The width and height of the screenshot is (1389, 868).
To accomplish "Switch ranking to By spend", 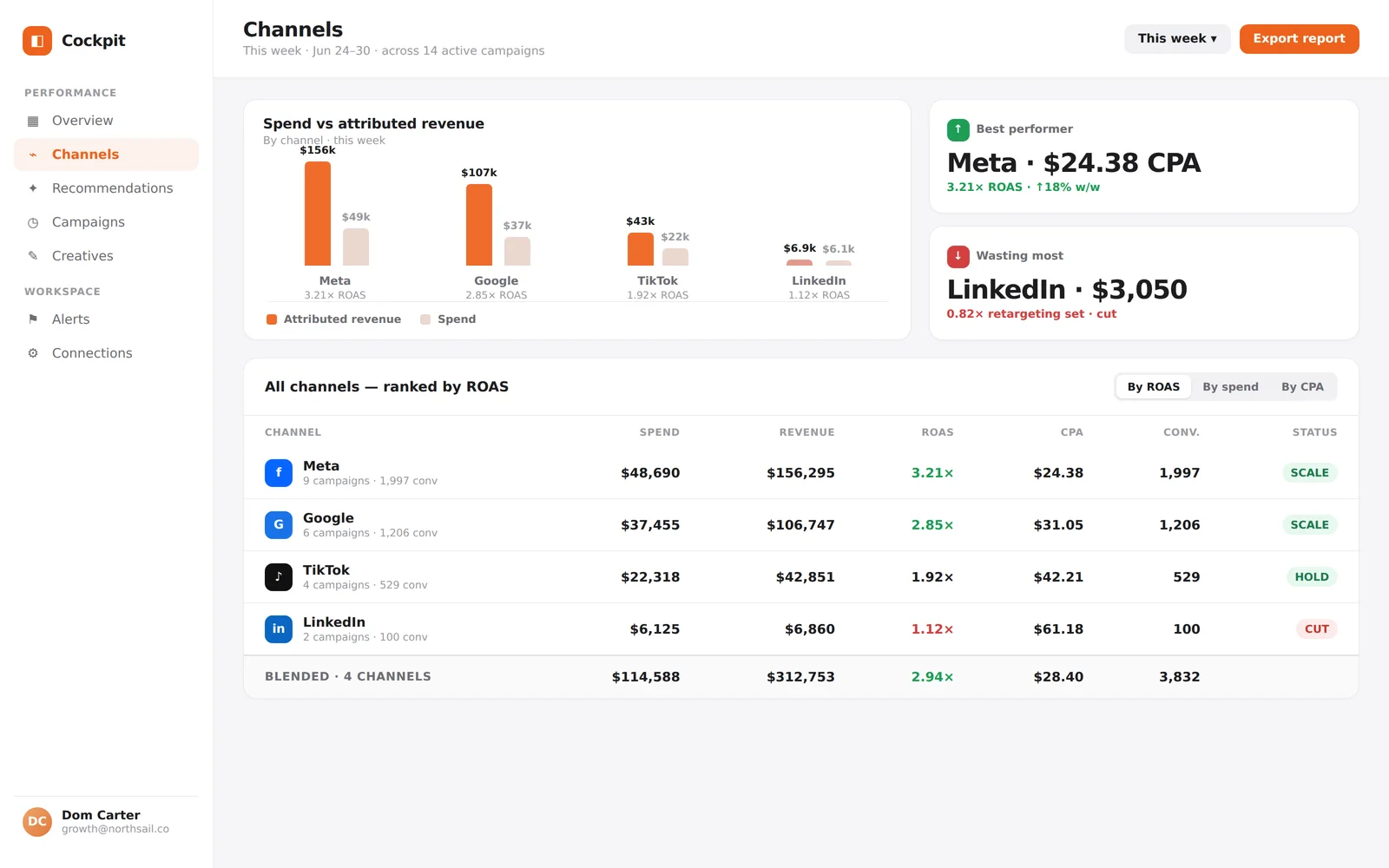I will tap(1230, 387).
